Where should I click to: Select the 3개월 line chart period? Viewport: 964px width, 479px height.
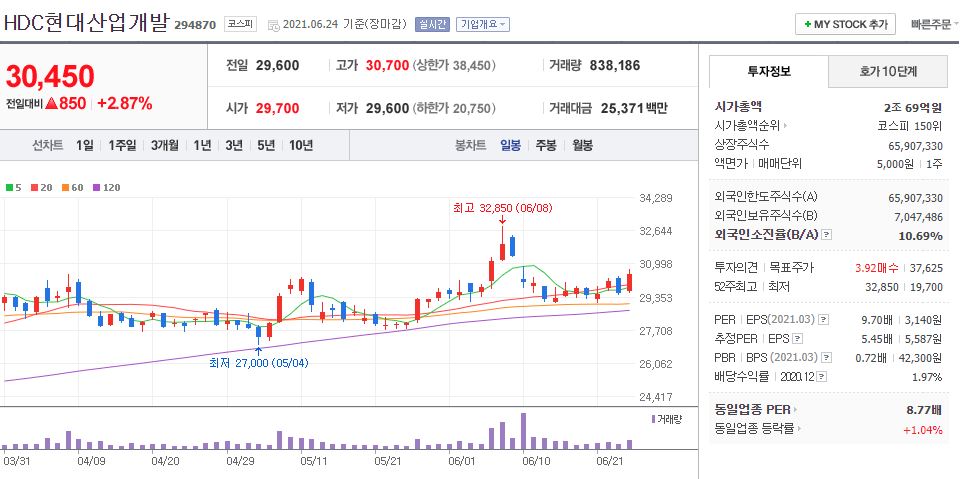point(165,146)
